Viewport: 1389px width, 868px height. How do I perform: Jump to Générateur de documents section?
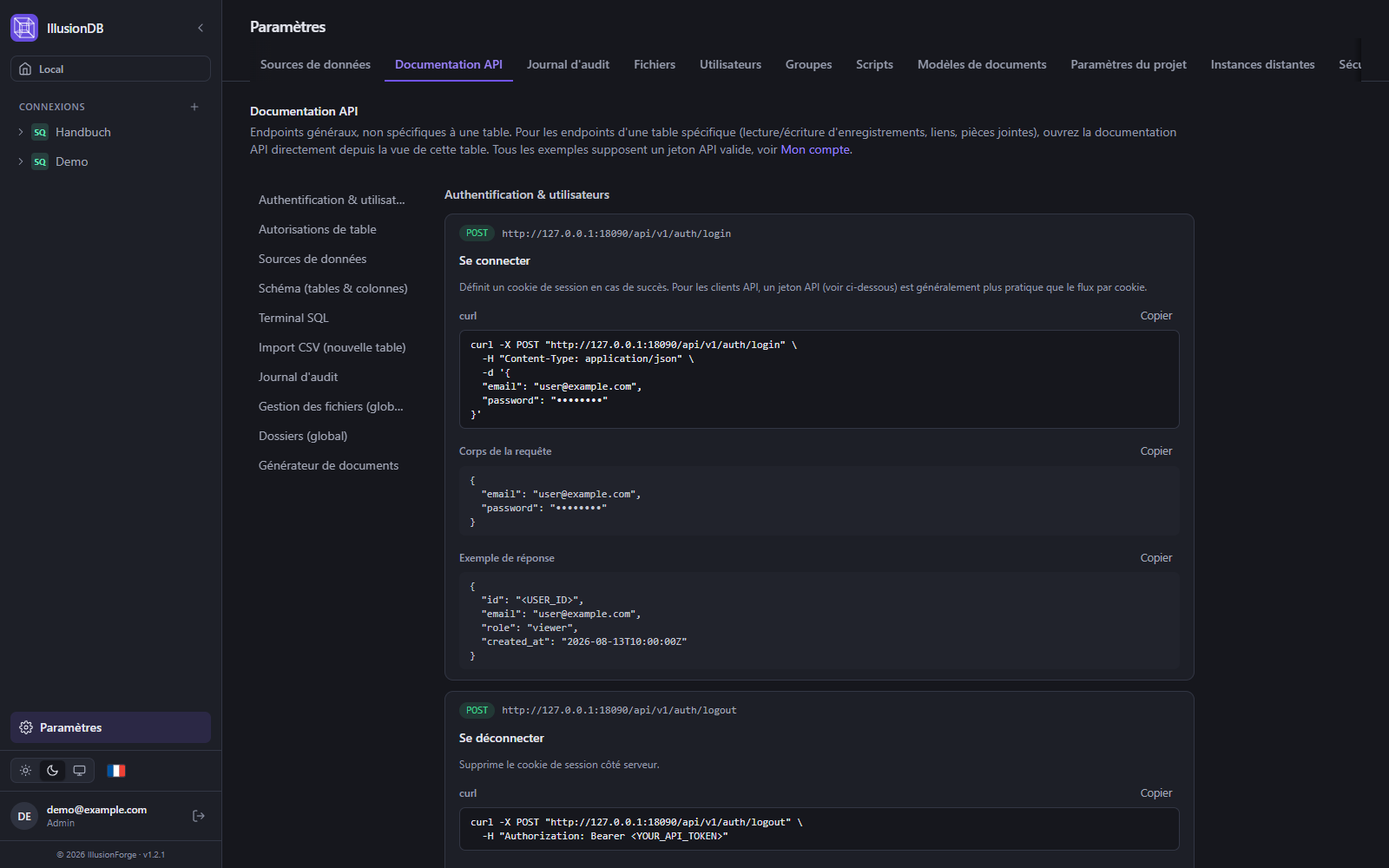(x=335, y=465)
